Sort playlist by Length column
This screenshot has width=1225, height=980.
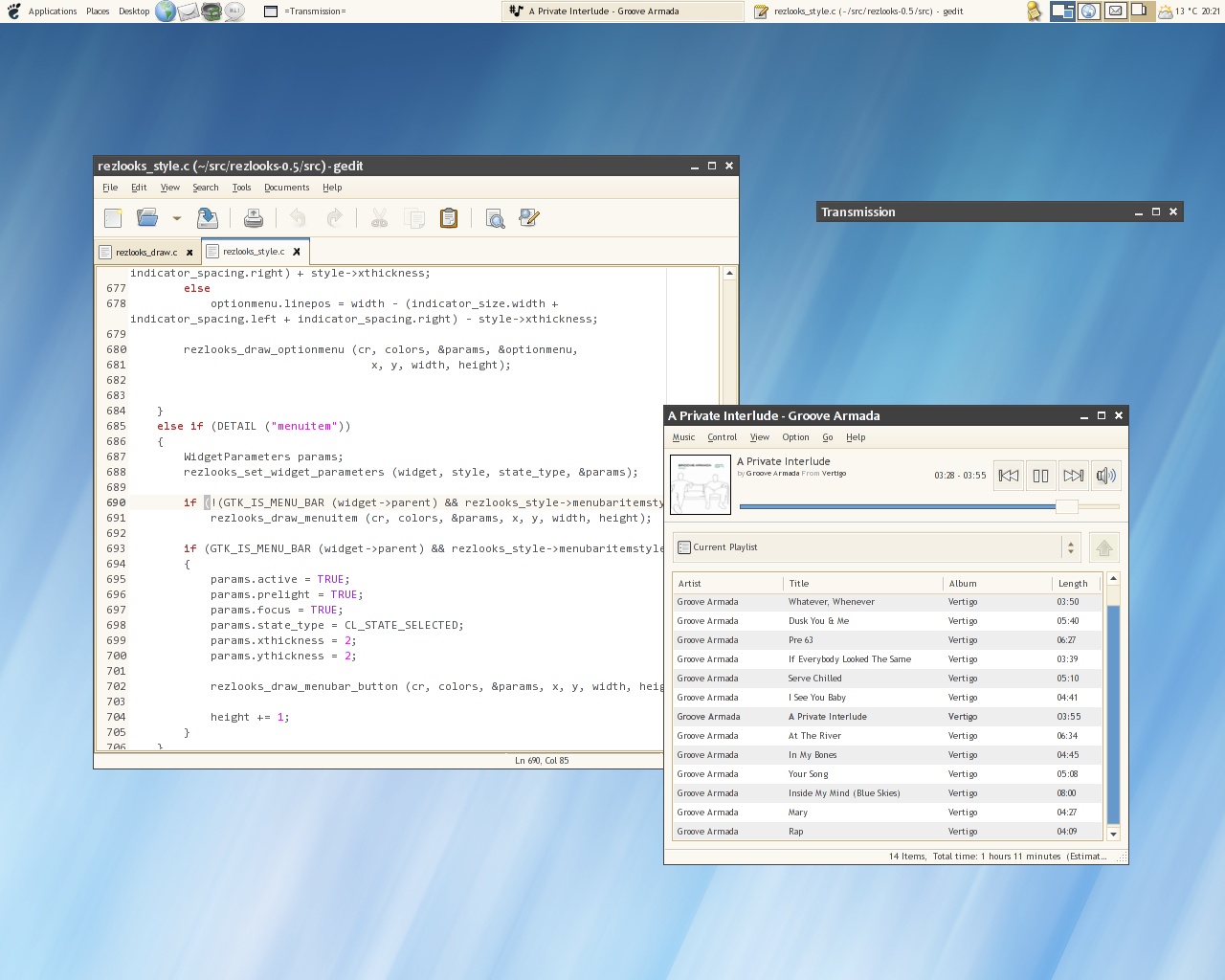click(x=1077, y=584)
